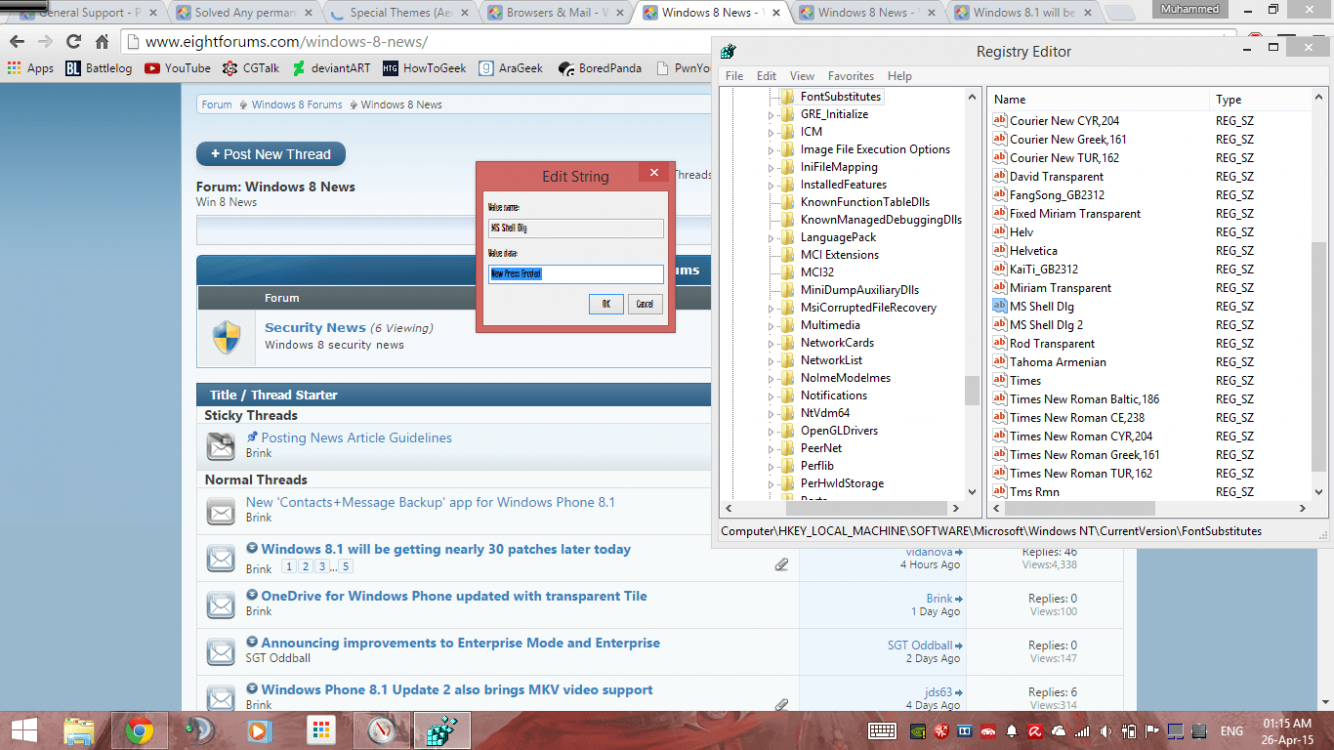1334x750 pixels.
Task: Open deviantART bookmark
Action: (330, 68)
